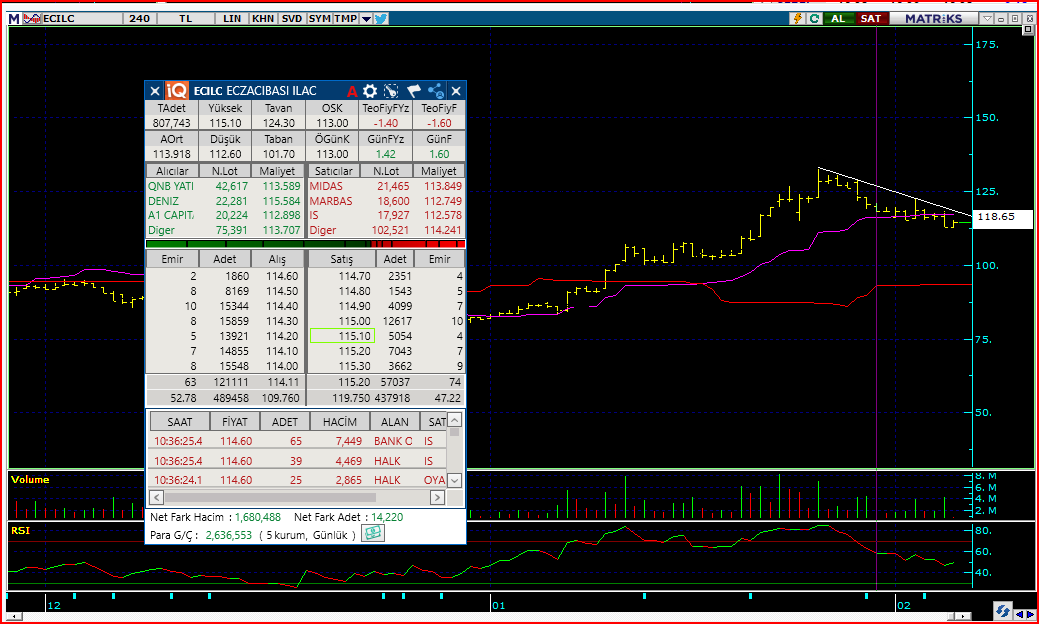Image resolution: width=1039 pixels, height=624 pixels.
Task: Click the SAAT column header in trades table
Action: click(x=180, y=421)
